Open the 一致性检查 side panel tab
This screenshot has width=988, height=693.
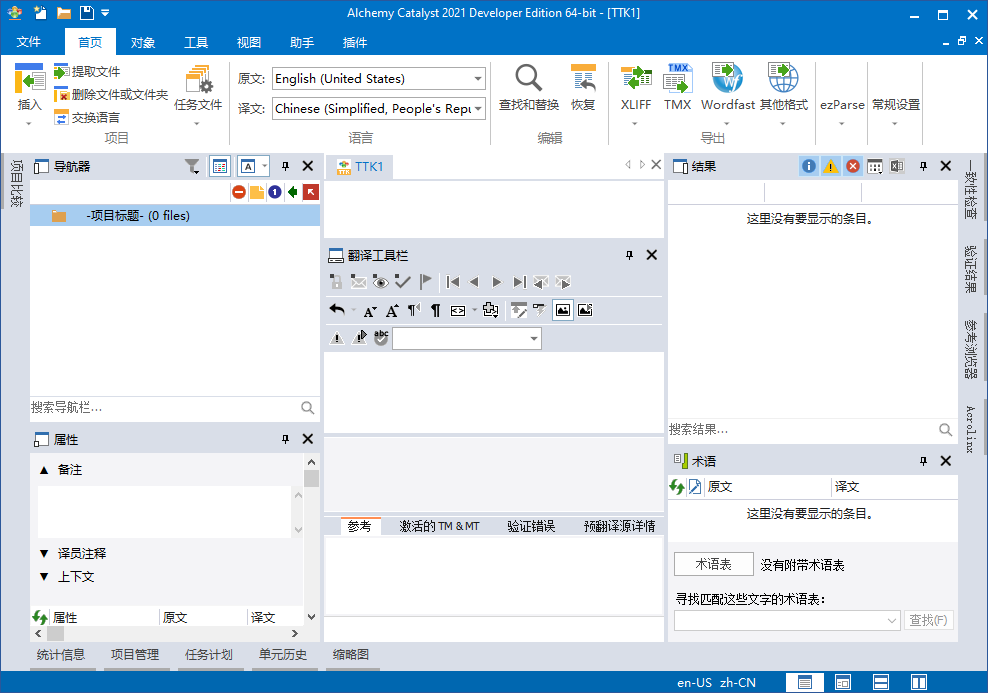(x=971, y=190)
